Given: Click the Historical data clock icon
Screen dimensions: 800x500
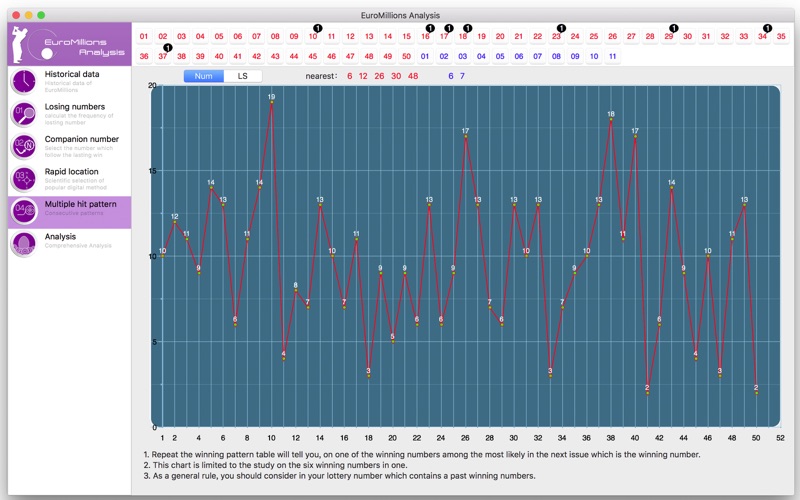Looking at the screenshot, I should click(23, 82).
